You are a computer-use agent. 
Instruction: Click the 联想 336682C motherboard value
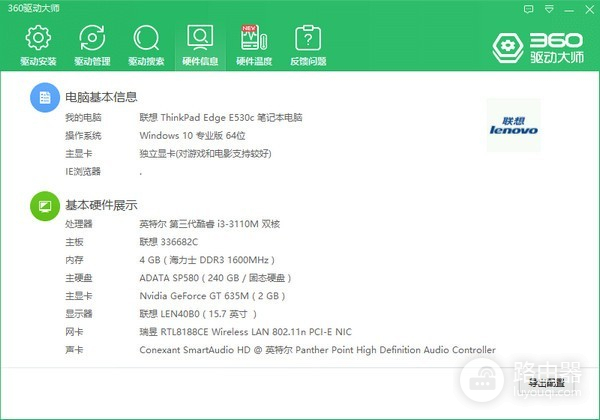point(169,242)
